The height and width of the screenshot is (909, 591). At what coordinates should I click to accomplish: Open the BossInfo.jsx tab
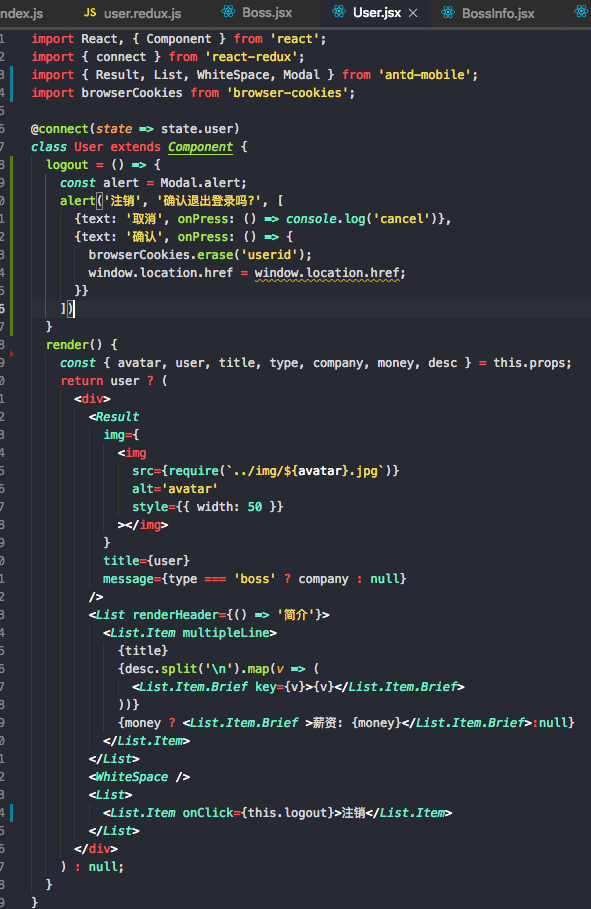(498, 13)
